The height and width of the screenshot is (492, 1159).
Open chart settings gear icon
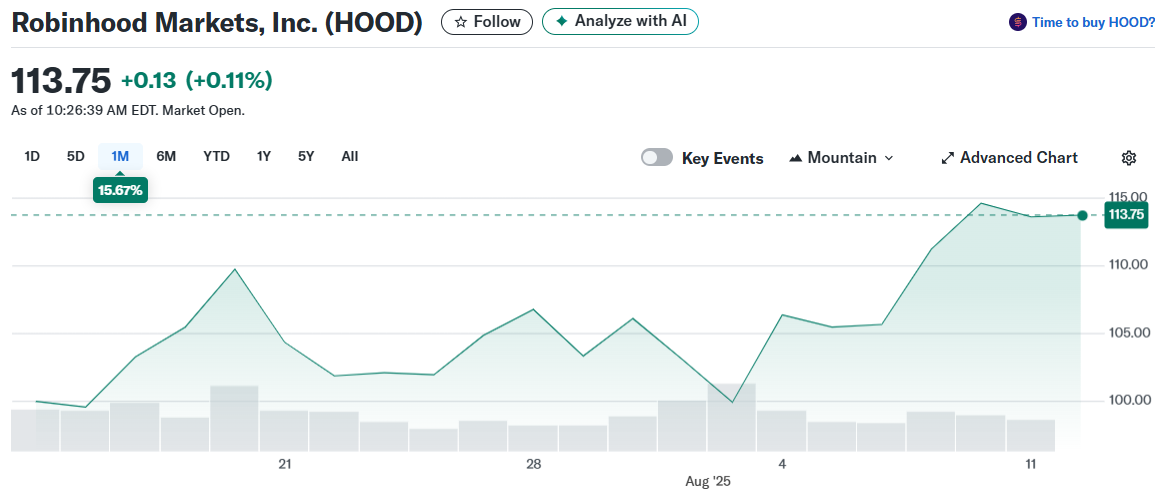(x=1128, y=157)
